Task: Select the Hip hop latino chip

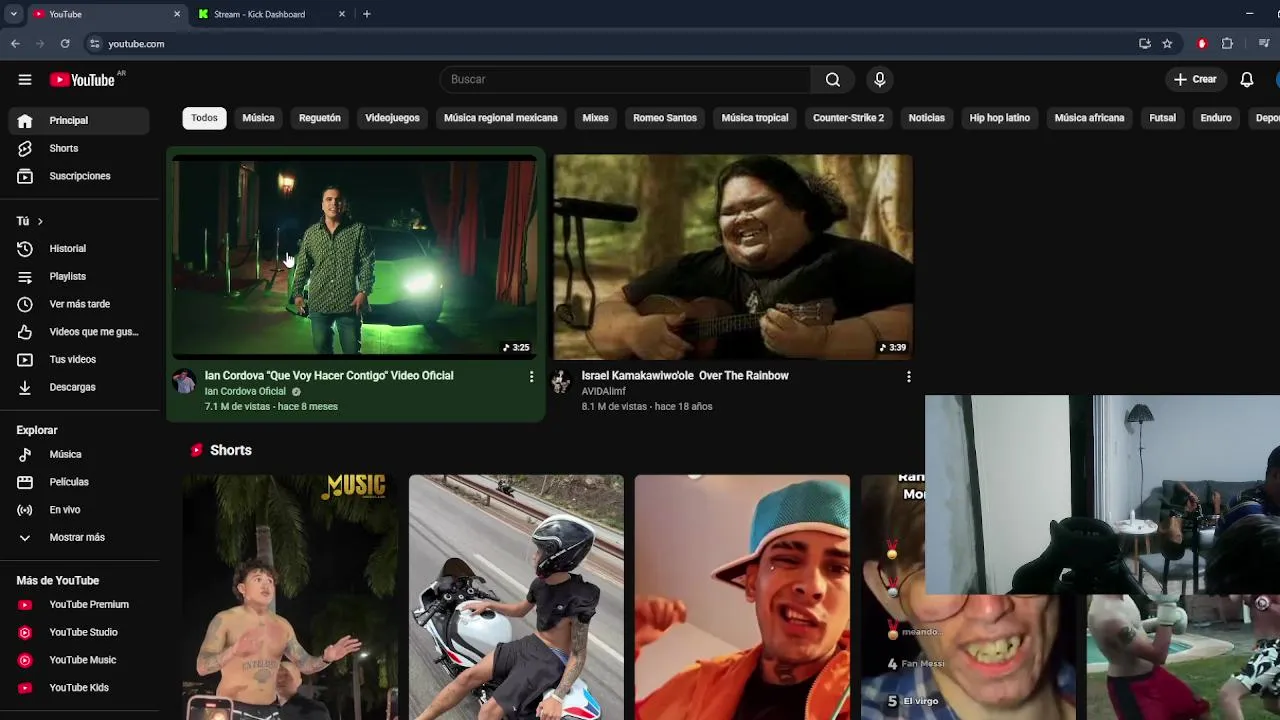Action: [x=999, y=118]
